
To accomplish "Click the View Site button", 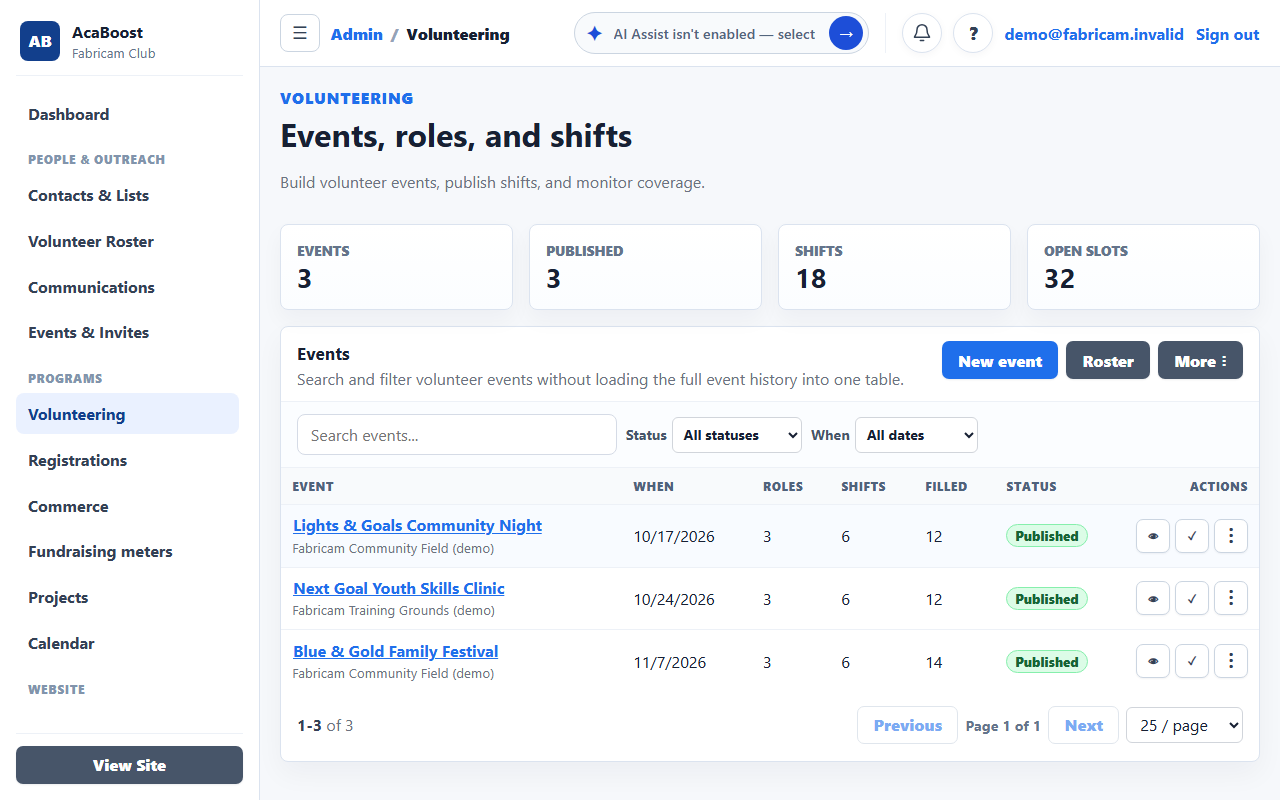I will pyautogui.click(x=129, y=765).
